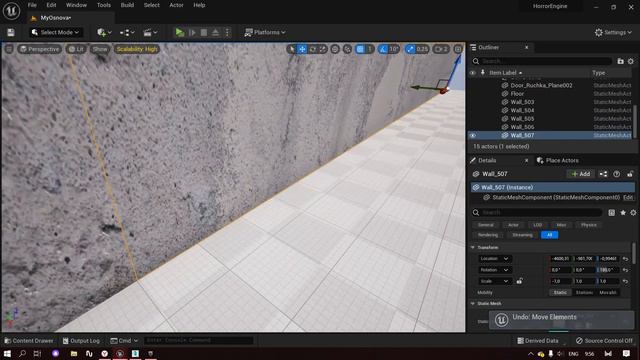This screenshot has height=360, width=640.
Task: Click the Blueprint/share icon next to Add
Action: [603, 174]
